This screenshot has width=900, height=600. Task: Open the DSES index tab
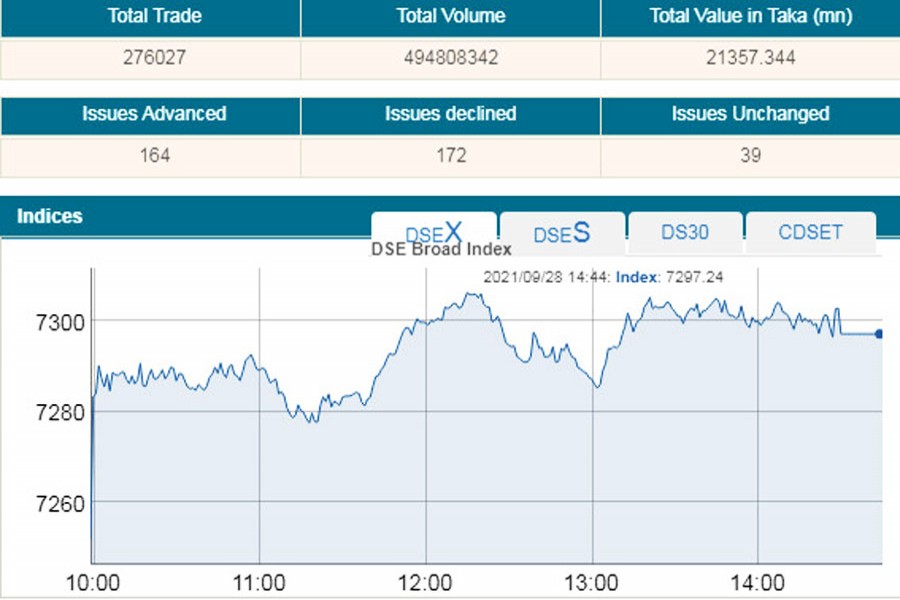coord(562,233)
